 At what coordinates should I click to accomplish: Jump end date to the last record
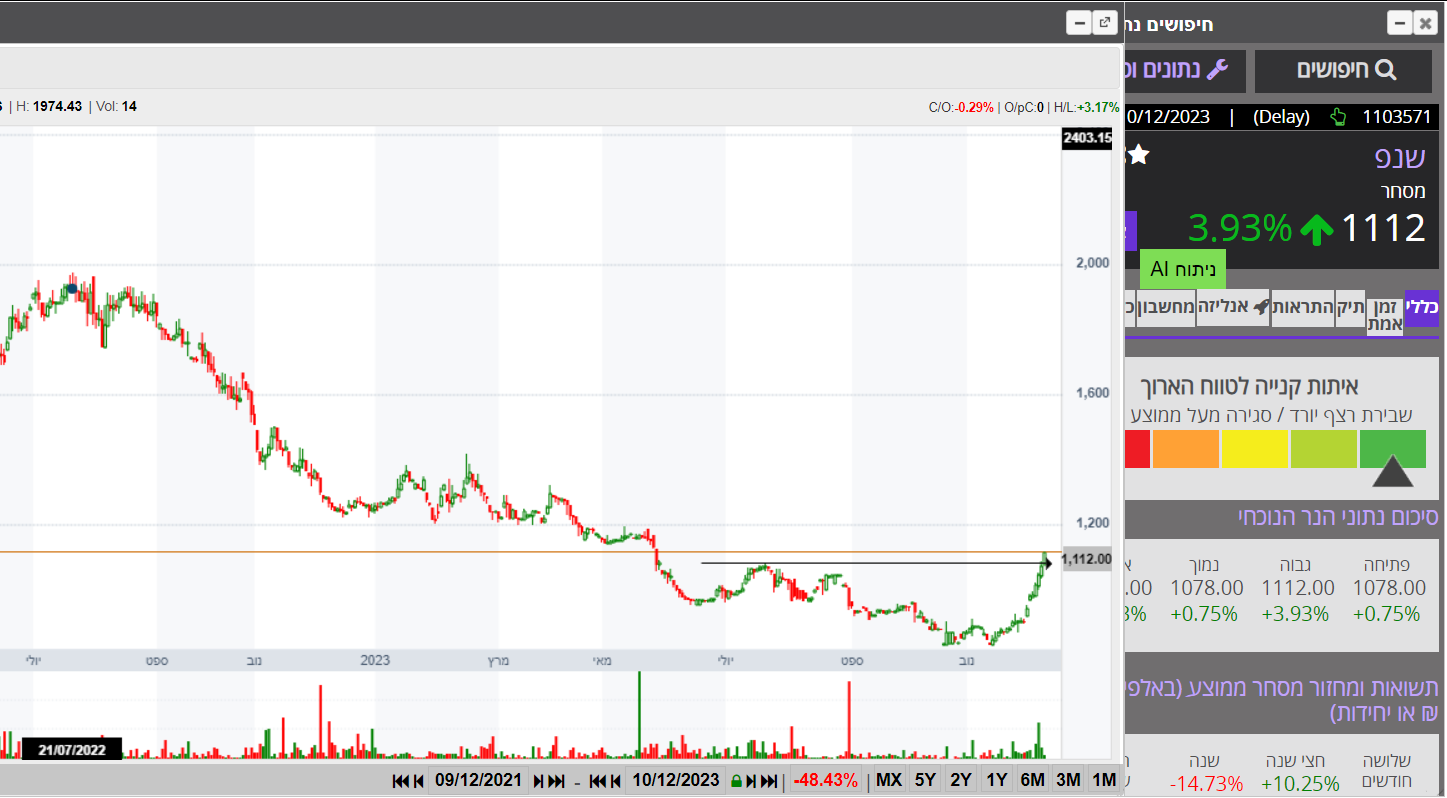tap(769, 781)
